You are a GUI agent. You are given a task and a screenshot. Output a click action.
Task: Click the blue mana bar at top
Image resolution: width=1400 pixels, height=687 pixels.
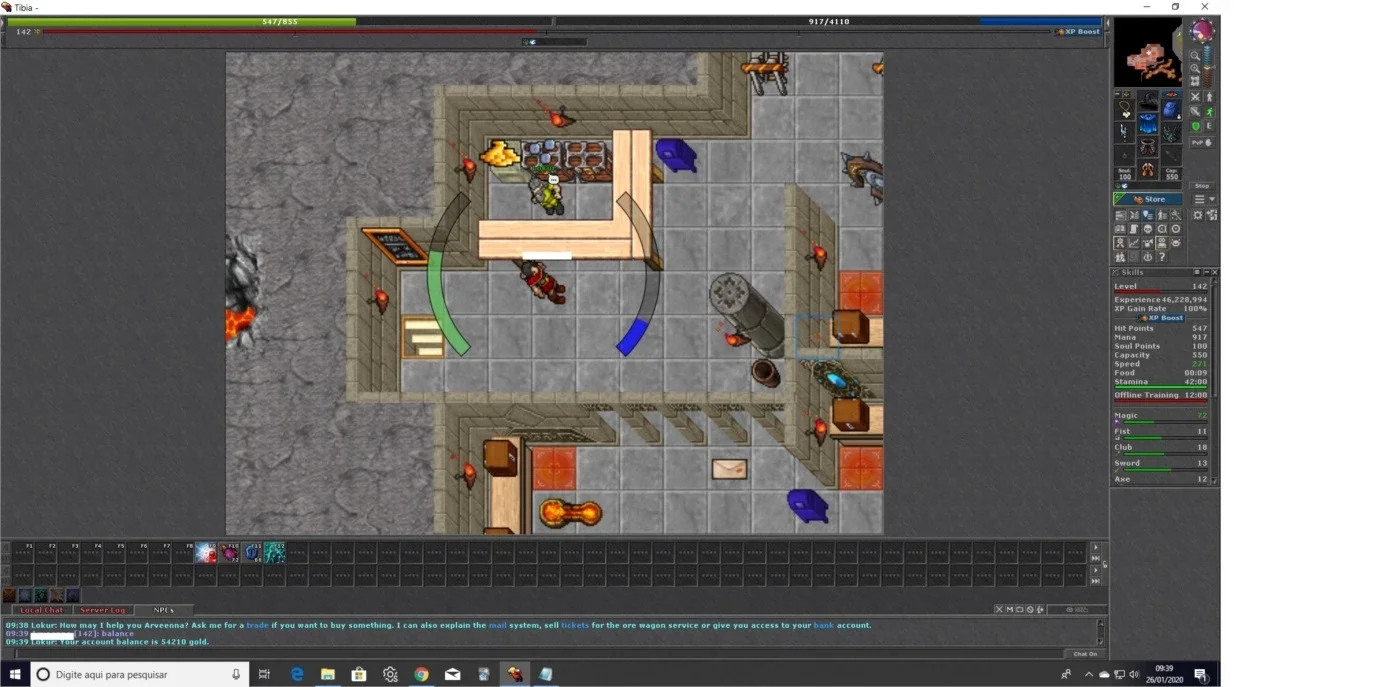click(829, 21)
